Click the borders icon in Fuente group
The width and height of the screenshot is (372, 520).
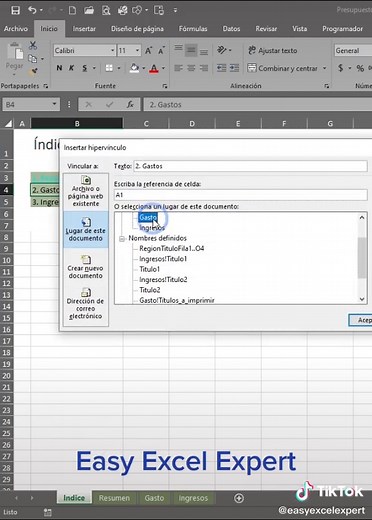click(x=109, y=68)
